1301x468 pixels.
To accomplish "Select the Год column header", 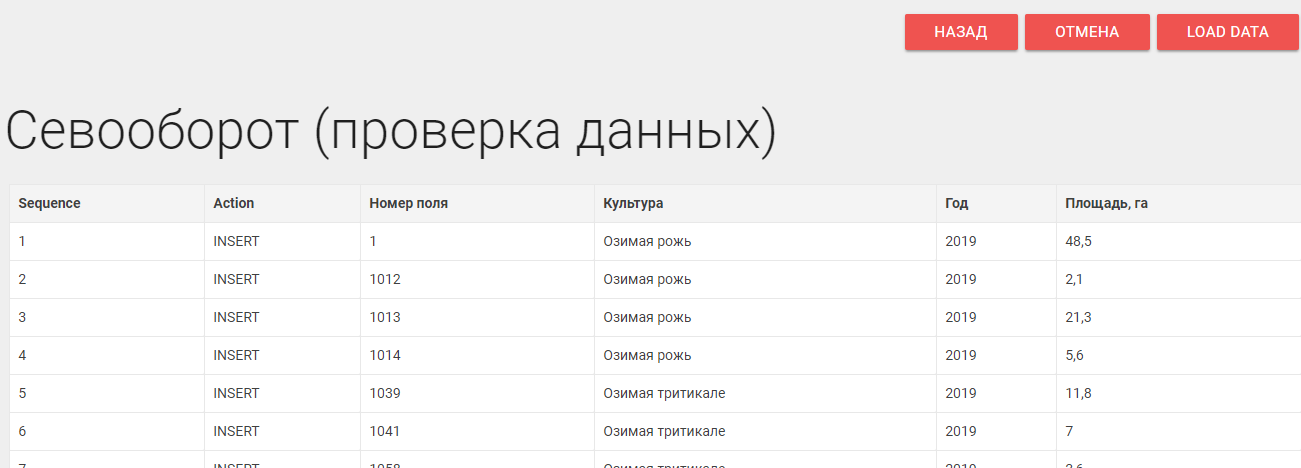I will (956, 203).
